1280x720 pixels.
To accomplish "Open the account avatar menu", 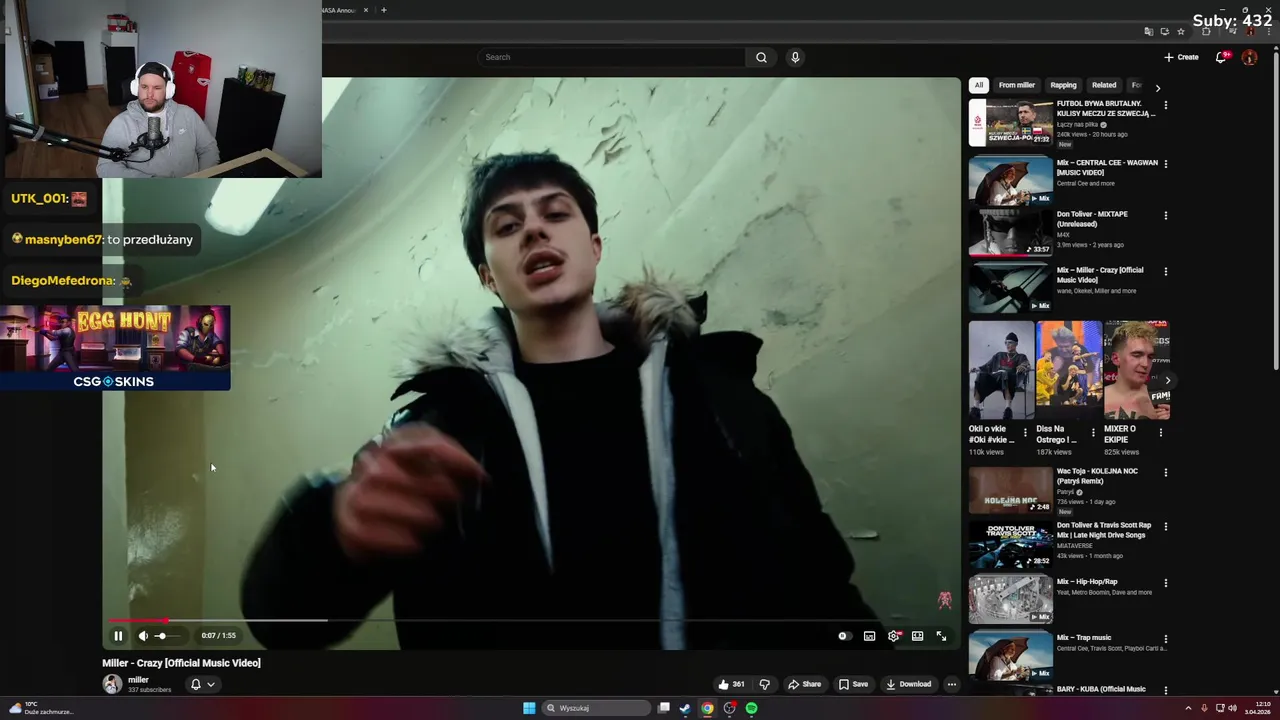I will click(1249, 57).
